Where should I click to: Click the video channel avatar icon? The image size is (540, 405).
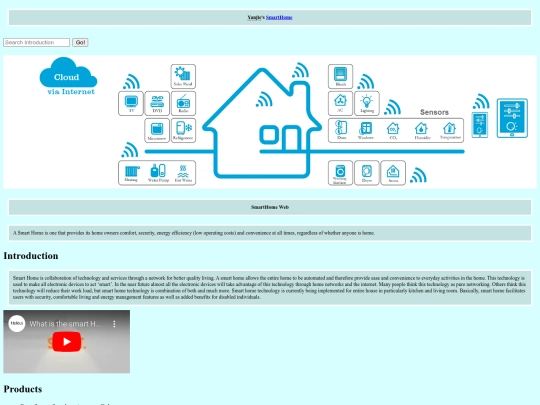17,323
